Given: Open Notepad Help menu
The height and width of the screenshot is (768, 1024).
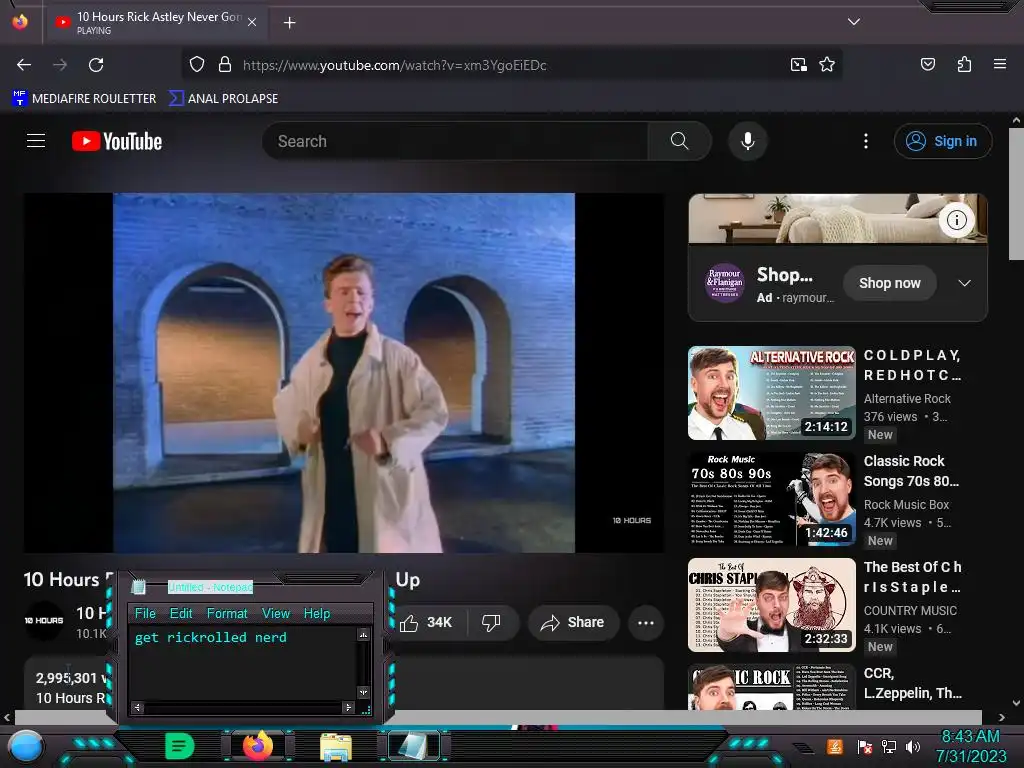Looking at the screenshot, I should point(317,613).
